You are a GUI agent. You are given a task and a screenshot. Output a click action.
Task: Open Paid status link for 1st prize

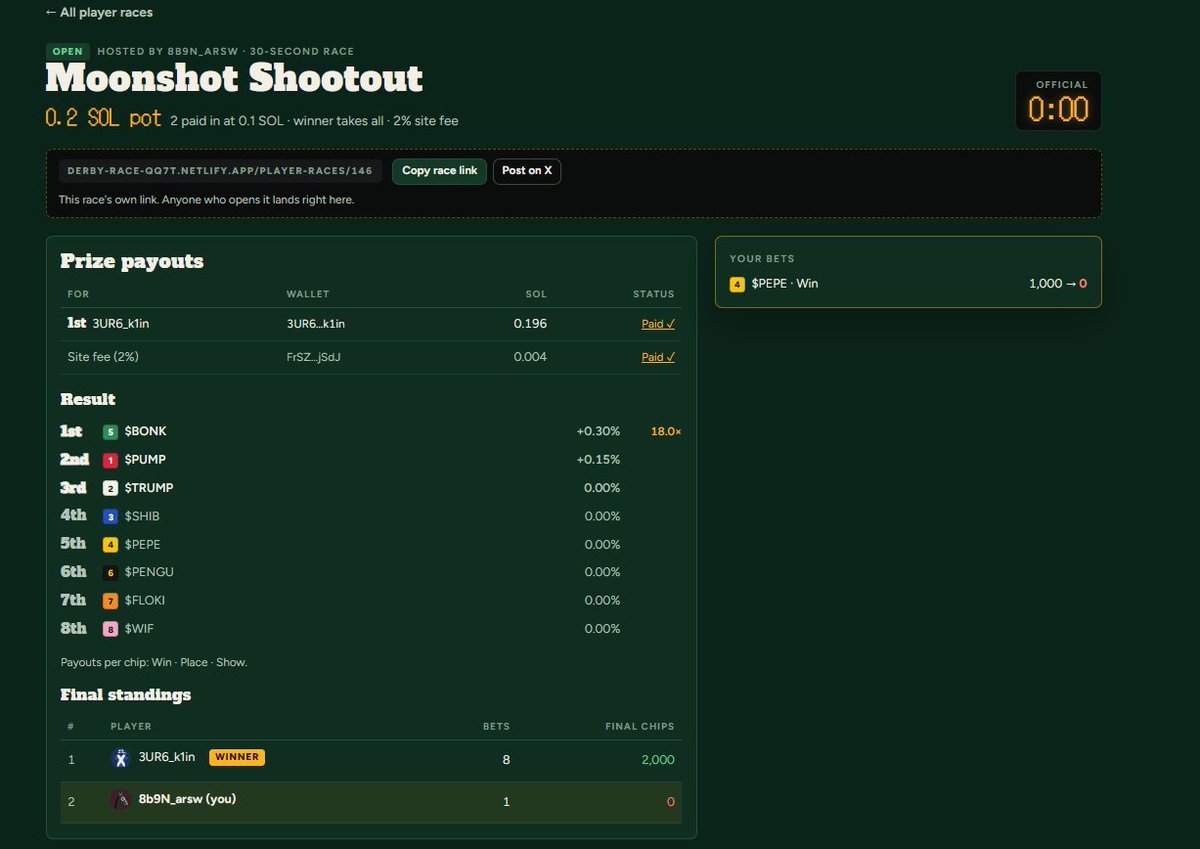pos(658,324)
